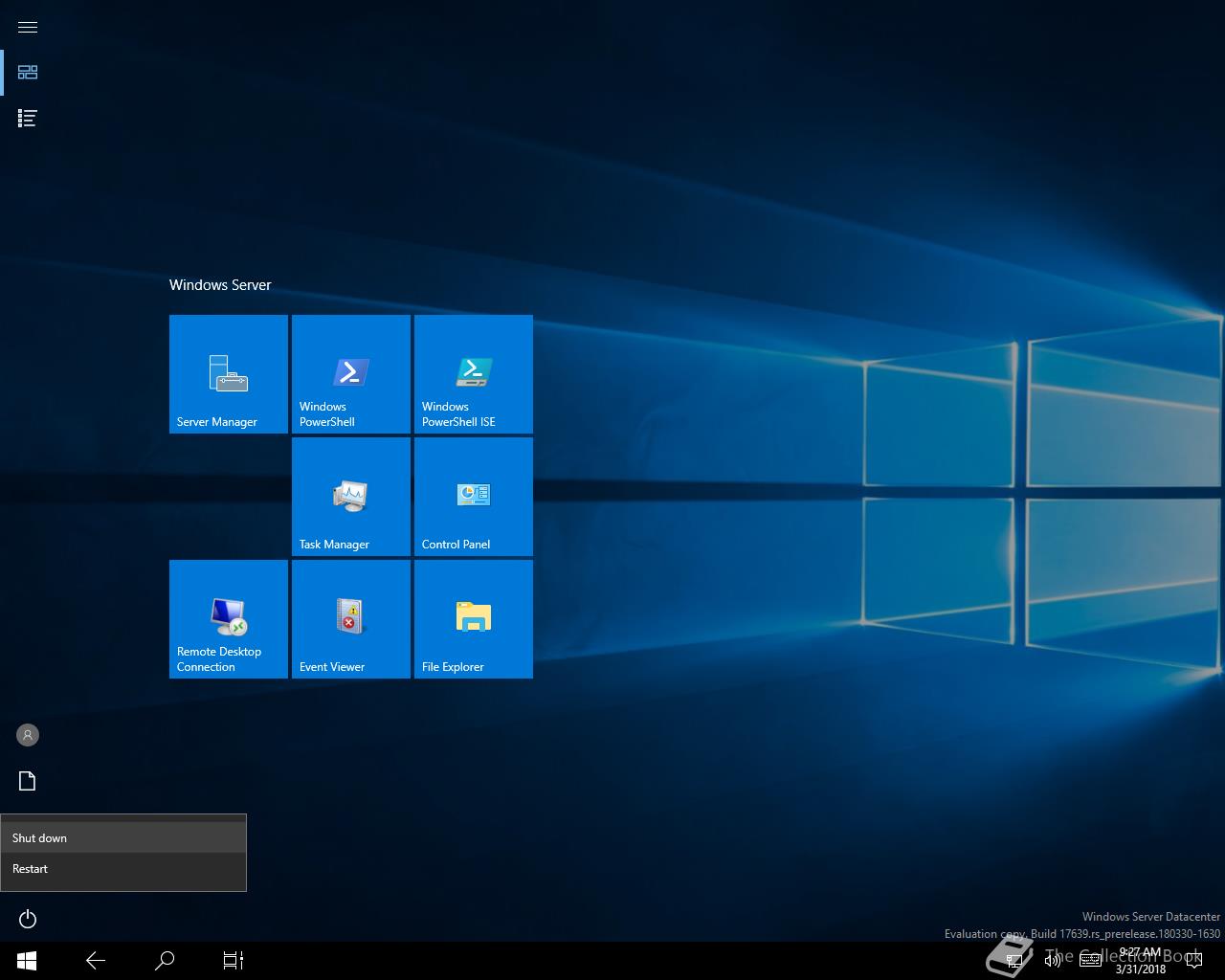The height and width of the screenshot is (980, 1225).
Task: Launch the Windows PowerShell ISE tile
Action: 474,374
